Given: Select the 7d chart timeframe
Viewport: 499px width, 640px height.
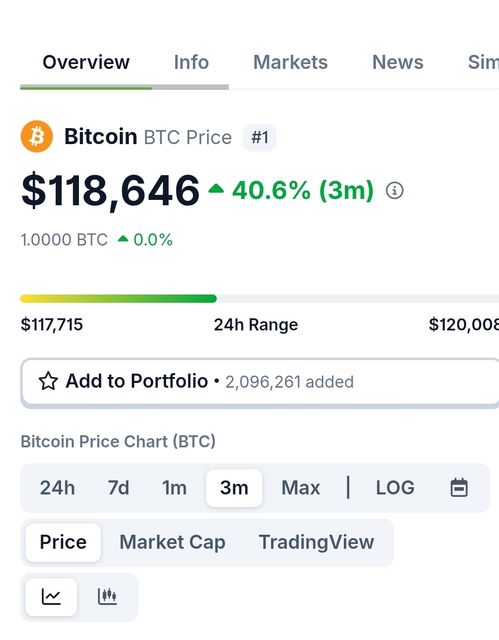Looking at the screenshot, I should [x=118, y=488].
